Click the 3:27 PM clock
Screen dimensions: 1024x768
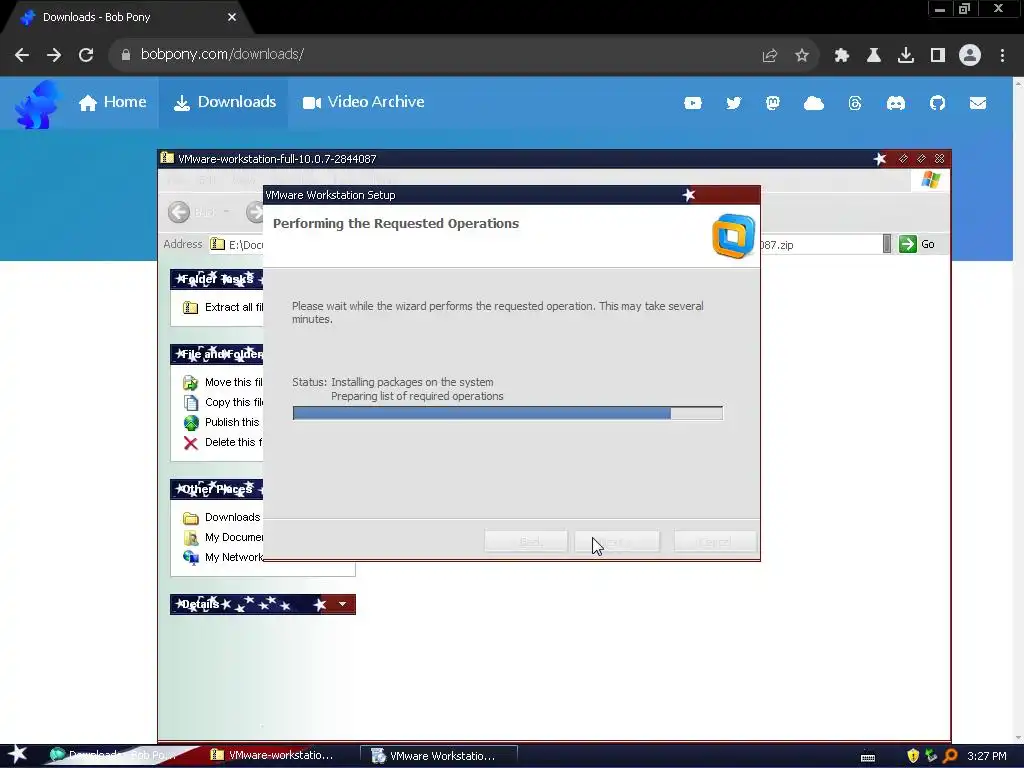(987, 756)
